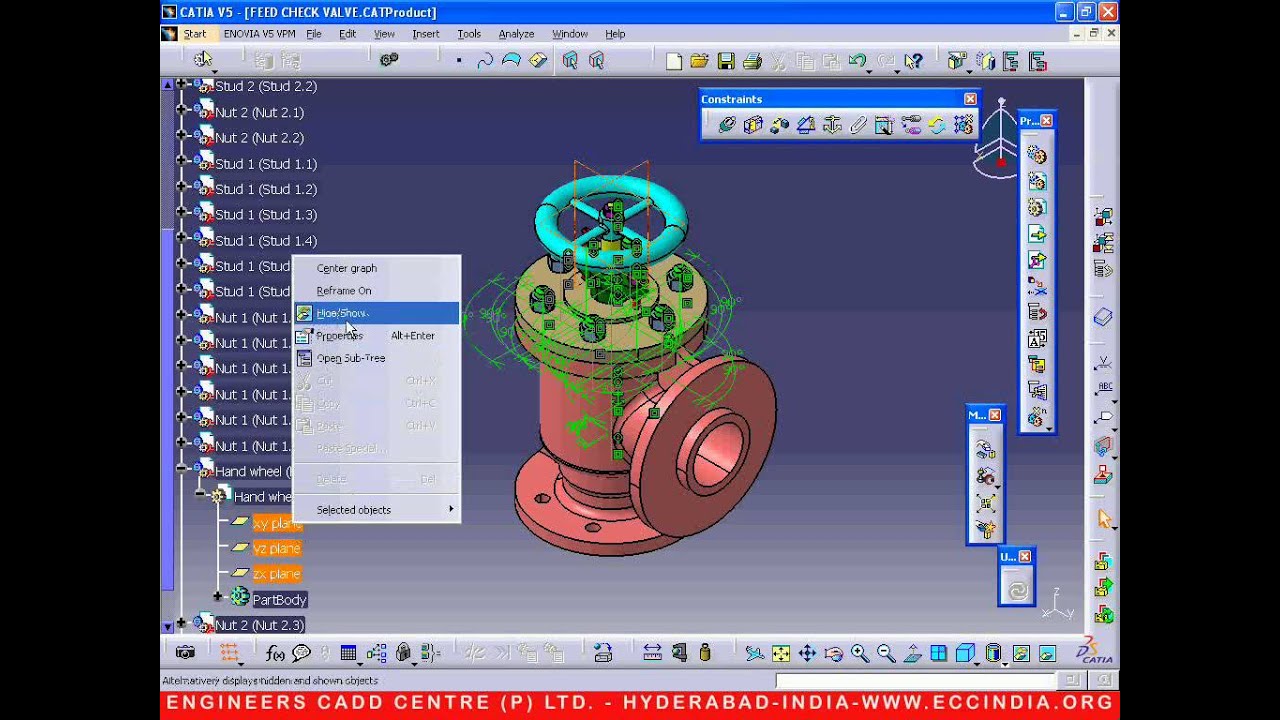The image size is (1280, 720).
Task: Click the Fly Mode icon
Action: pos(755,653)
